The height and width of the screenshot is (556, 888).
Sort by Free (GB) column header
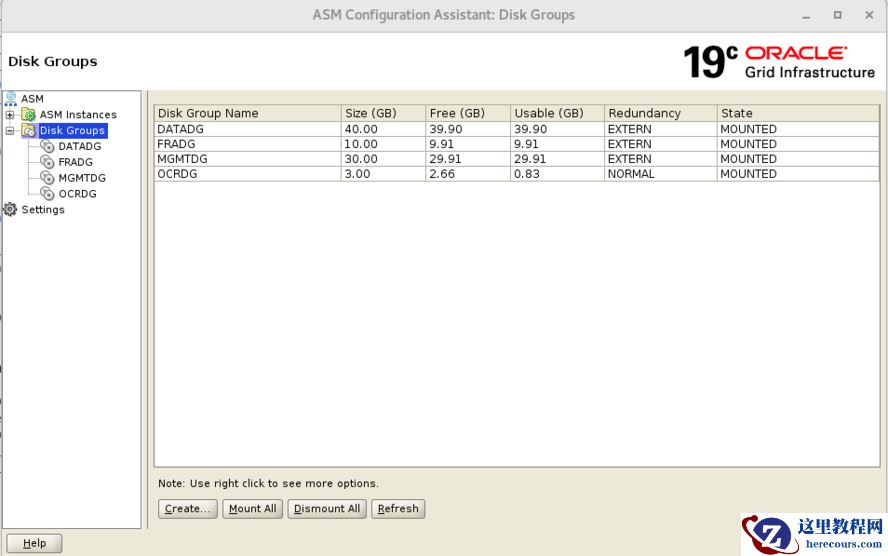(x=468, y=113)
